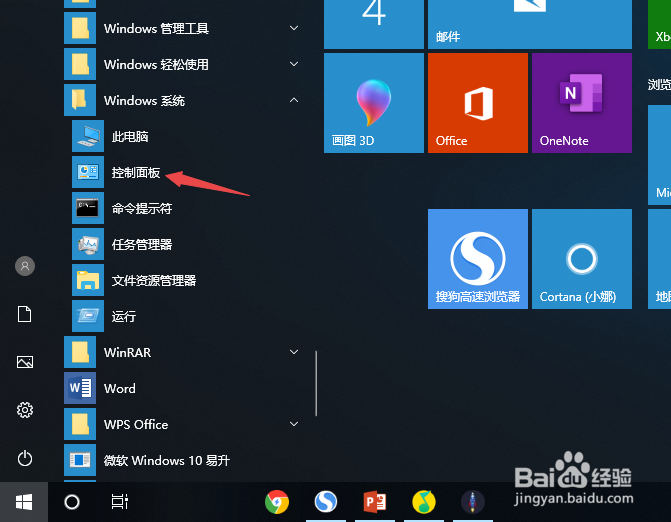This screenshot has height=522, width=671.
Task: Expand the Windows 管理工具 folder chevron
Action: pos(294,28)
